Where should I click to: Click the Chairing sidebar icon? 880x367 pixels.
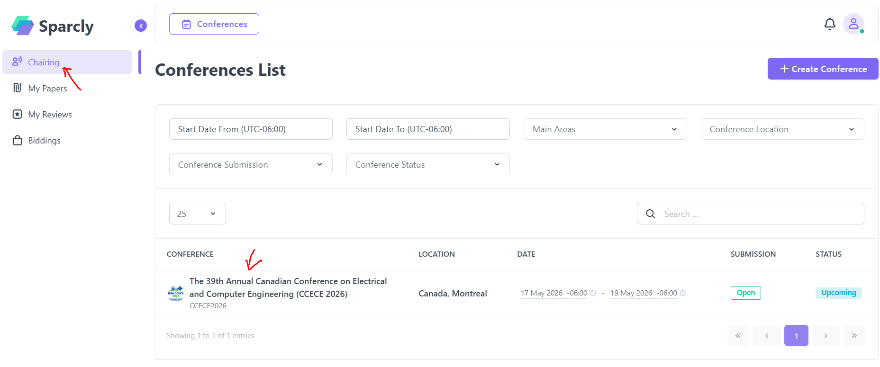pyautogui.click(x=17, y=62)
